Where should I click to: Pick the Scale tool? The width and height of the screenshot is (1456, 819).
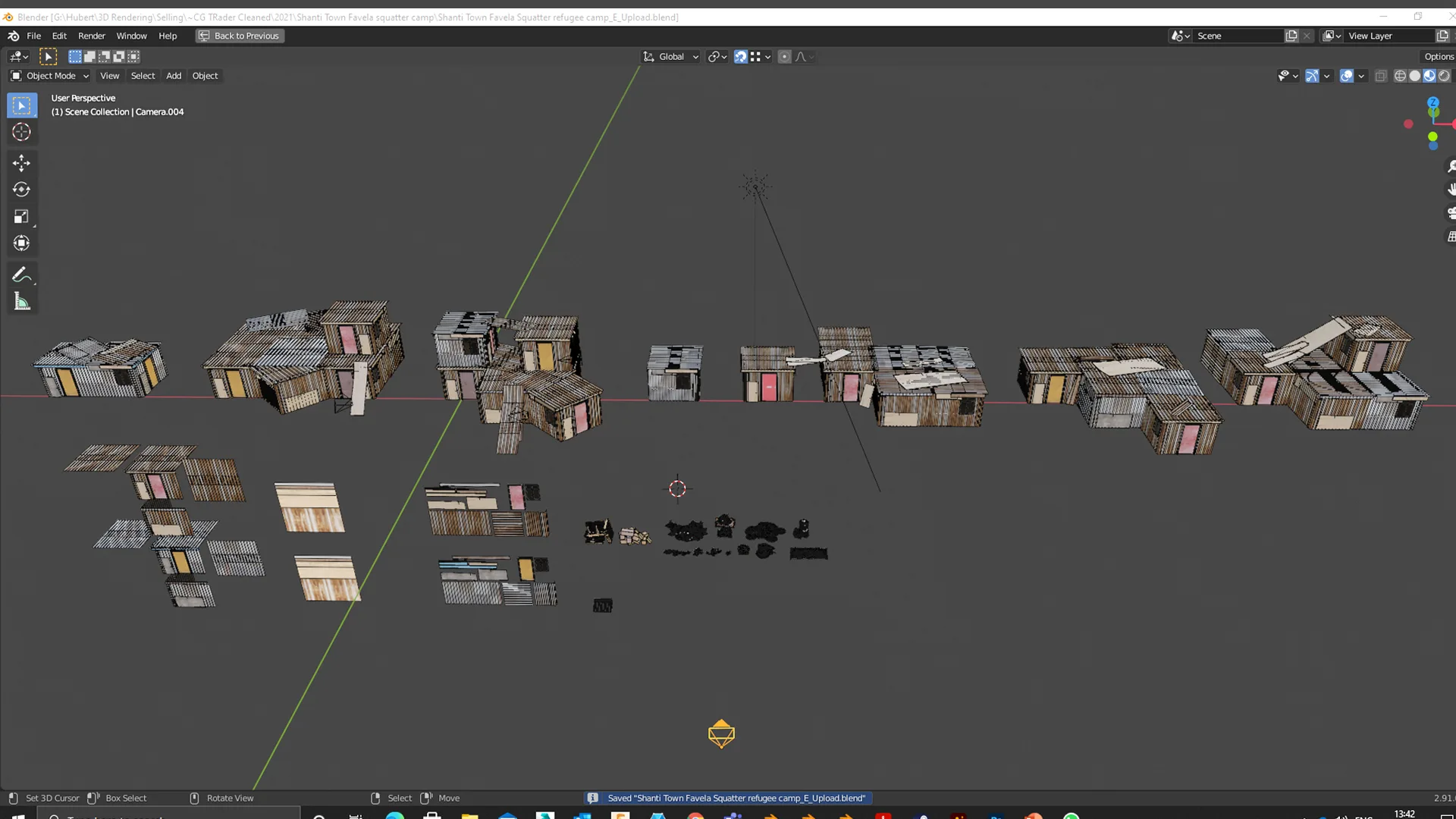coord(21,217)
